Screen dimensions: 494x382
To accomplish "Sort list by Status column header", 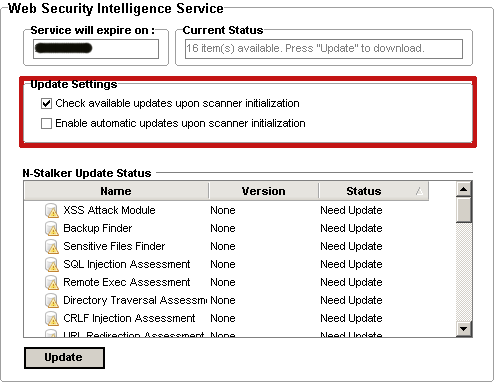I will (x=373, y=191).
